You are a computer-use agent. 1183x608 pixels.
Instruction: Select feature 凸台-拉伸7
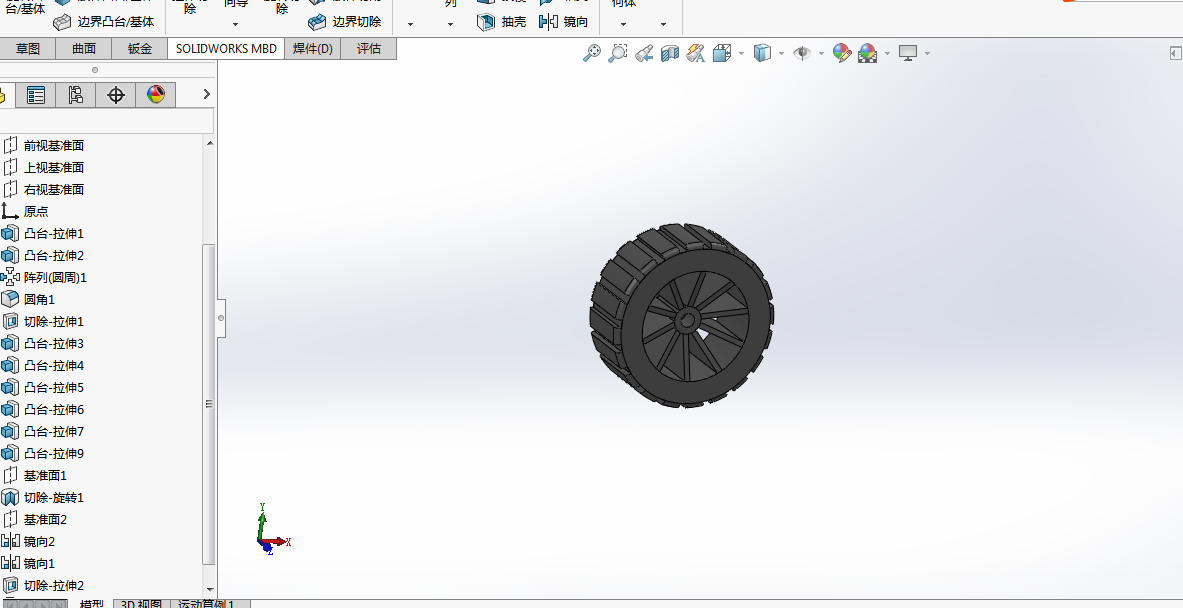click(x=54, y=431)
